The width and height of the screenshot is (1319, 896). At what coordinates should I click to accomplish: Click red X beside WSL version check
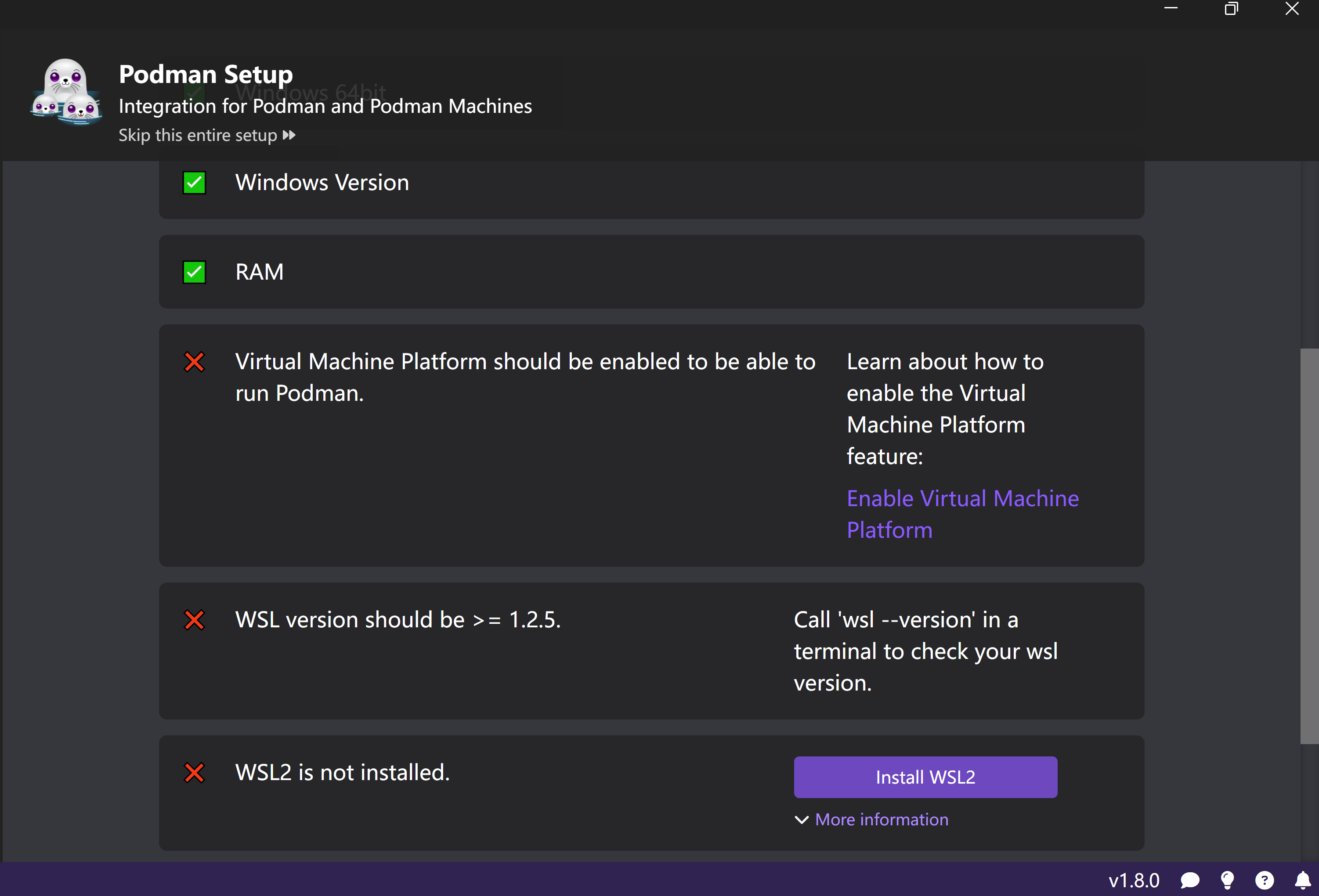click(x=194, y=620)
